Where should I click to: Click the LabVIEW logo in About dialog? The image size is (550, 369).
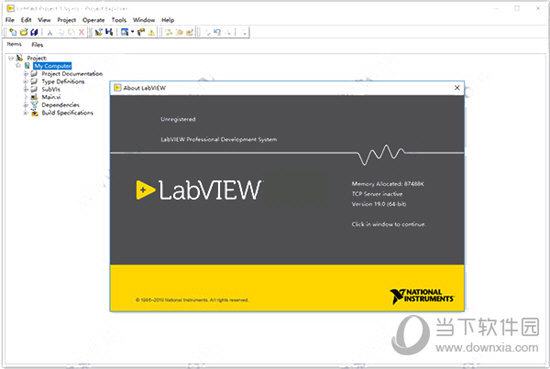click(199, 190)
